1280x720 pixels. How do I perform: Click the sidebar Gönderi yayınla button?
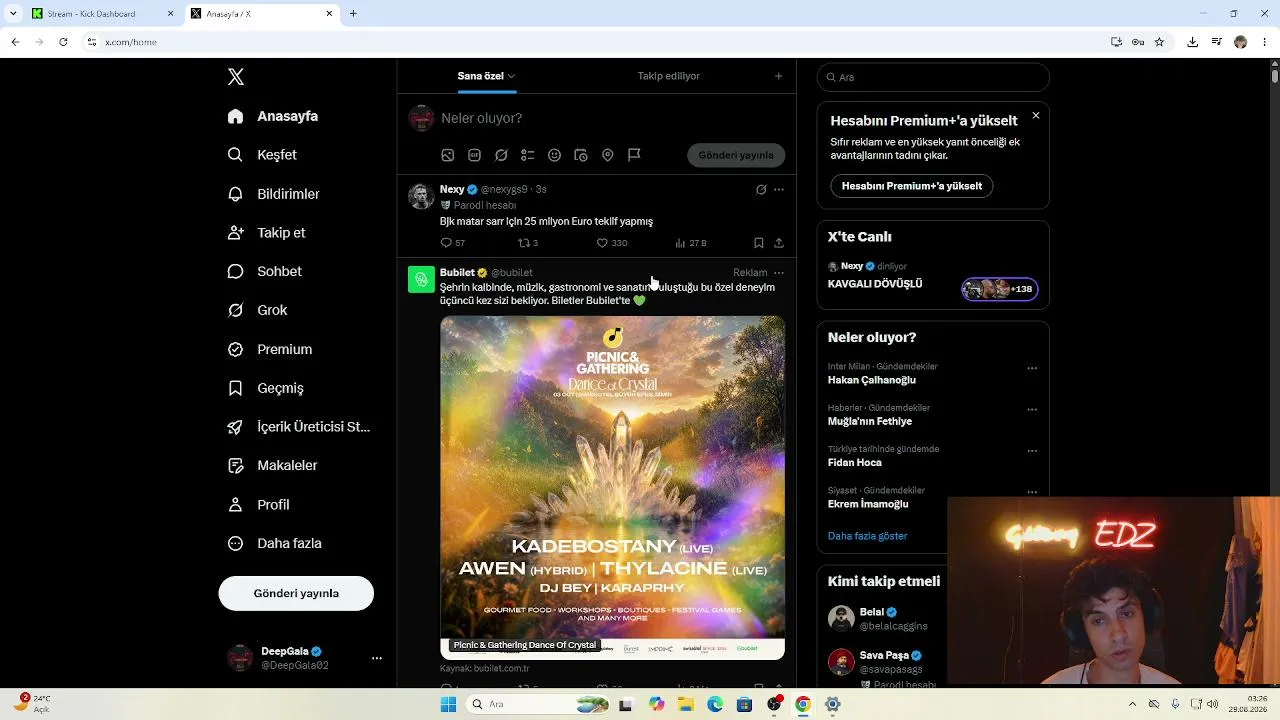point(296,593)
